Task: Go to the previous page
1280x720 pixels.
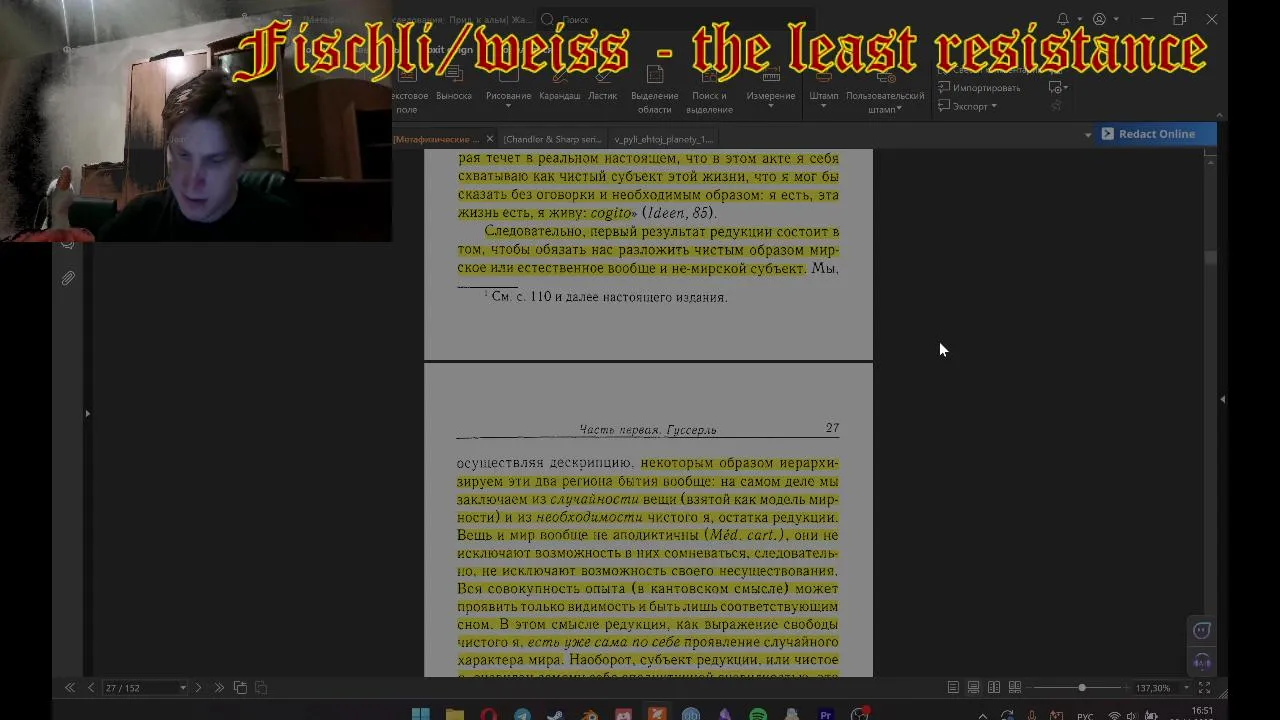Action: (90, 687)
